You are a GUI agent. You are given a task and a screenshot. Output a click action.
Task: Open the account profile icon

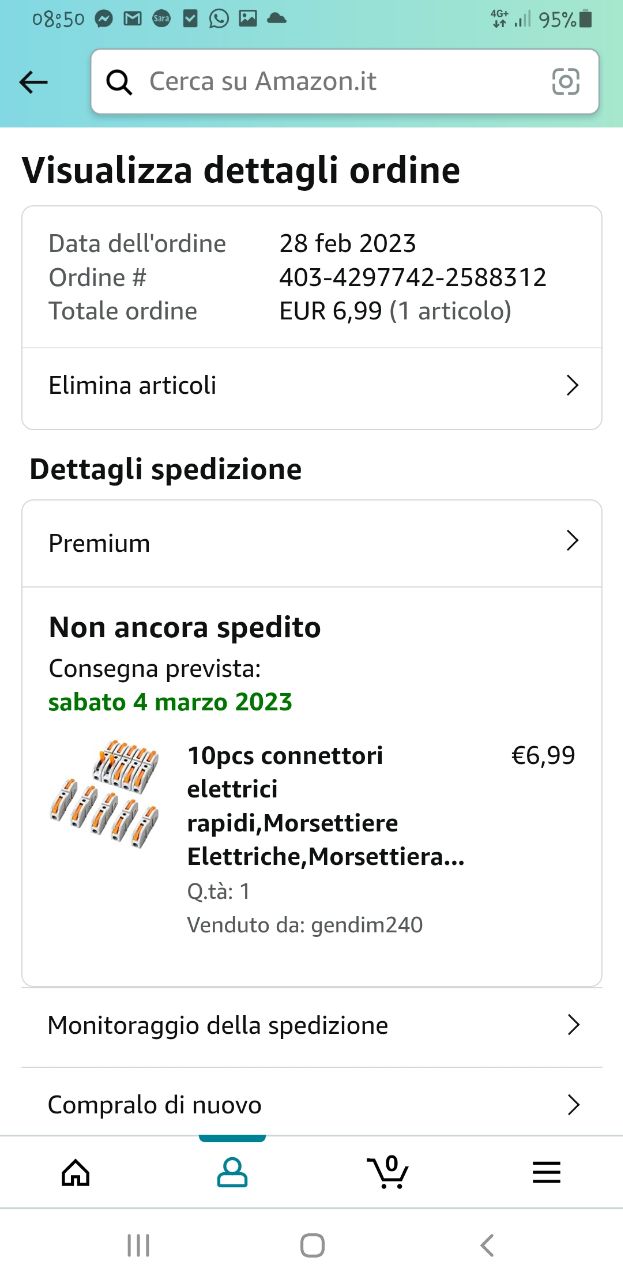232,1172
